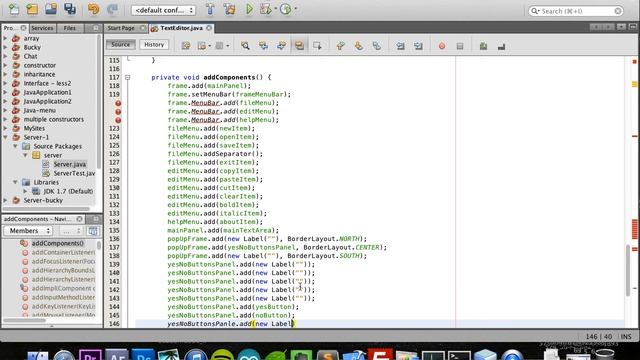
Task: Expand the JDK 1.7 (Default) node
Action: [x=25, y=191]
